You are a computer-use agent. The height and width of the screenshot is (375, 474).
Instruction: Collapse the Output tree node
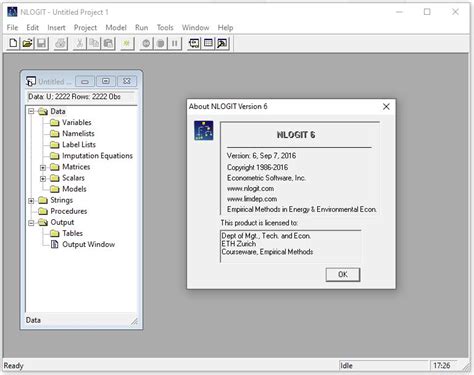pyautogui.click(x=31, y=222)
